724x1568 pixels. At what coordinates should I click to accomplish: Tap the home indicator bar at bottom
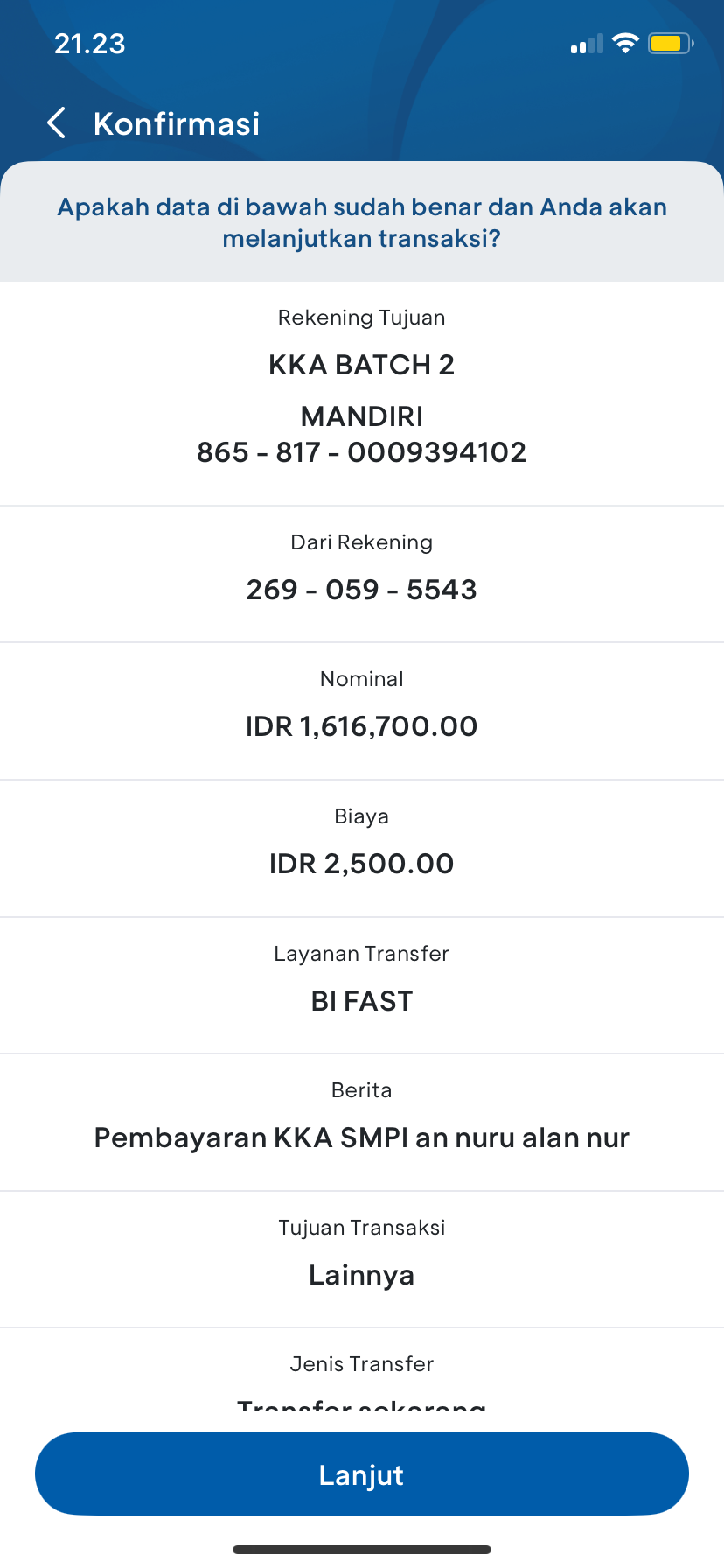362,1550
